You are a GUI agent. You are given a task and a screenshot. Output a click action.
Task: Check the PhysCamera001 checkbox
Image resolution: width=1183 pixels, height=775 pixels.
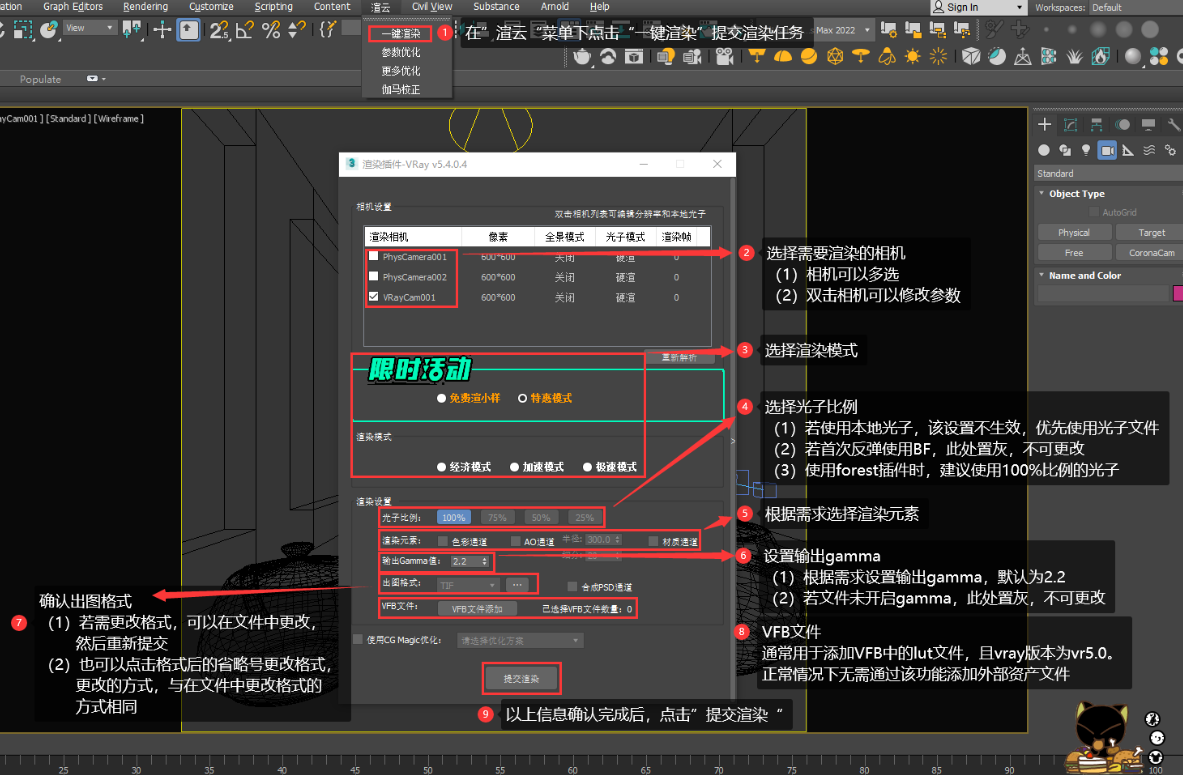click(373, 256)
